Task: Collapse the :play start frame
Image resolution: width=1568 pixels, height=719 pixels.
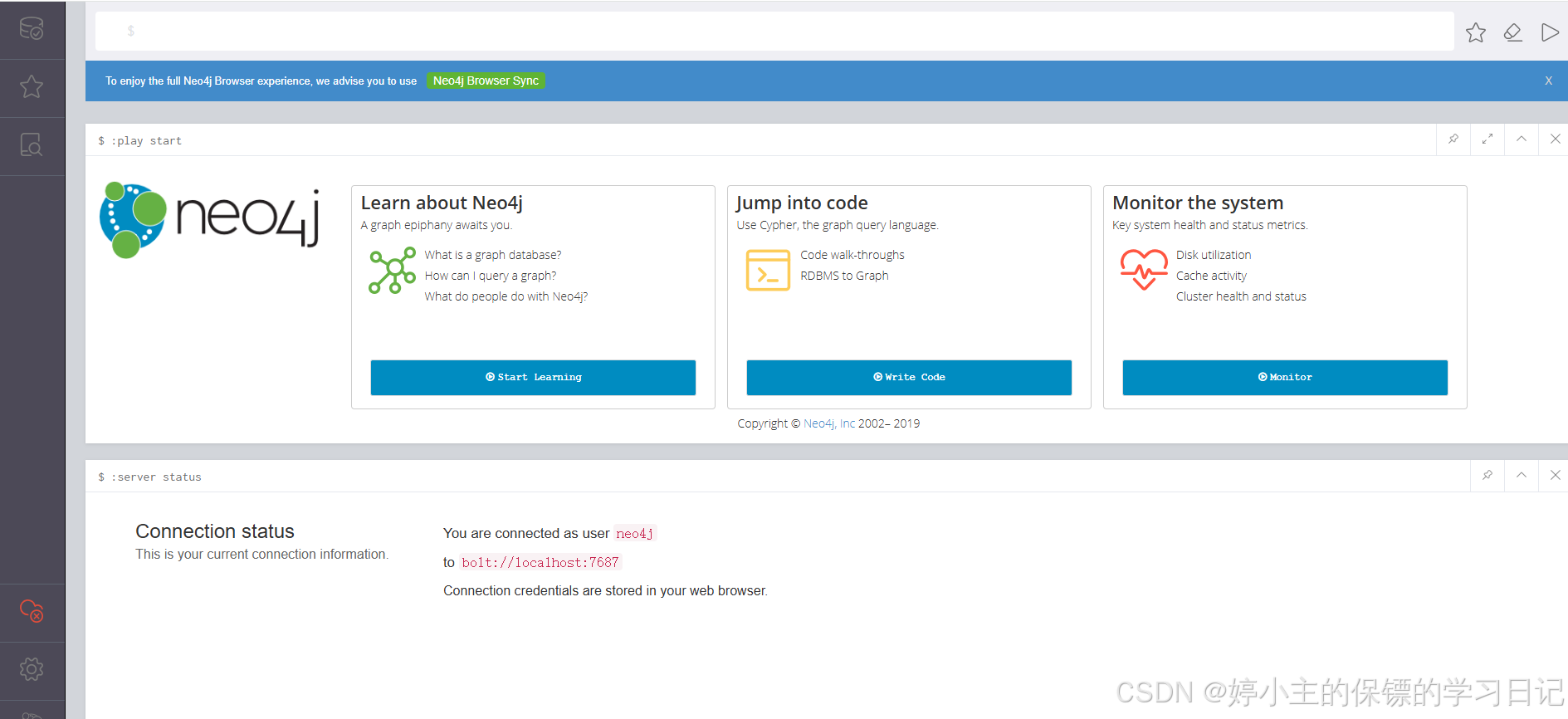Action: pos(1522,139)
